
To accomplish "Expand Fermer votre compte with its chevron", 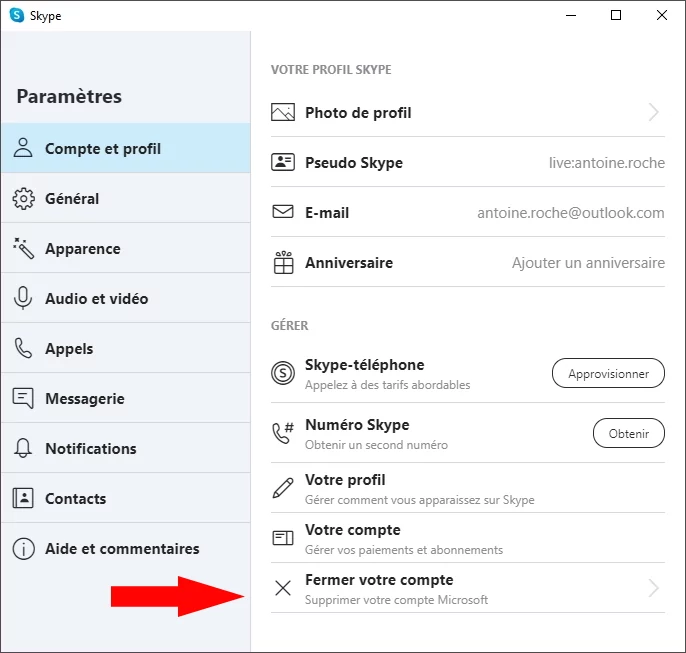I will [654, 588].
